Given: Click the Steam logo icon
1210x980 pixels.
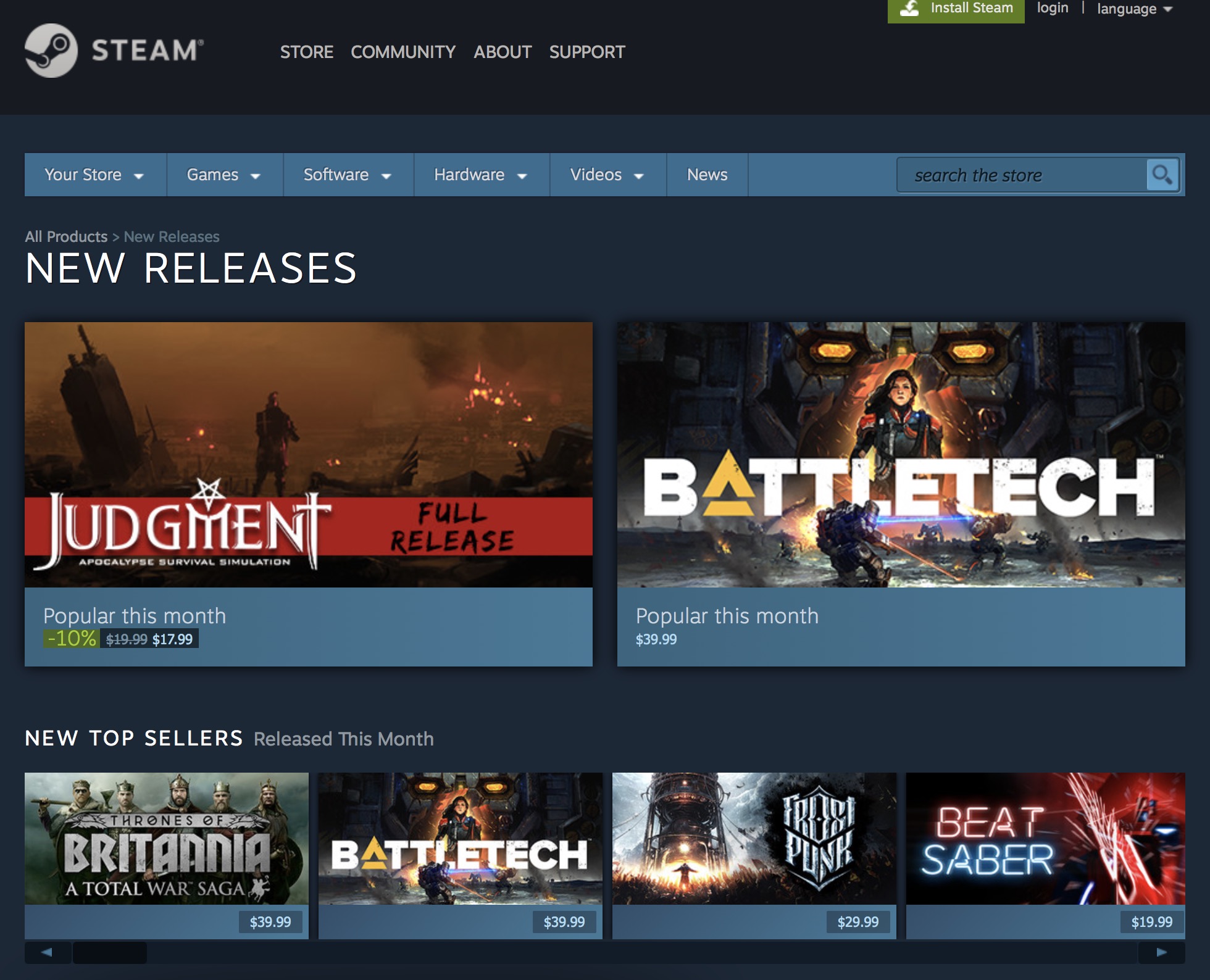Looking at the screenshot, I should click(51, 51).
